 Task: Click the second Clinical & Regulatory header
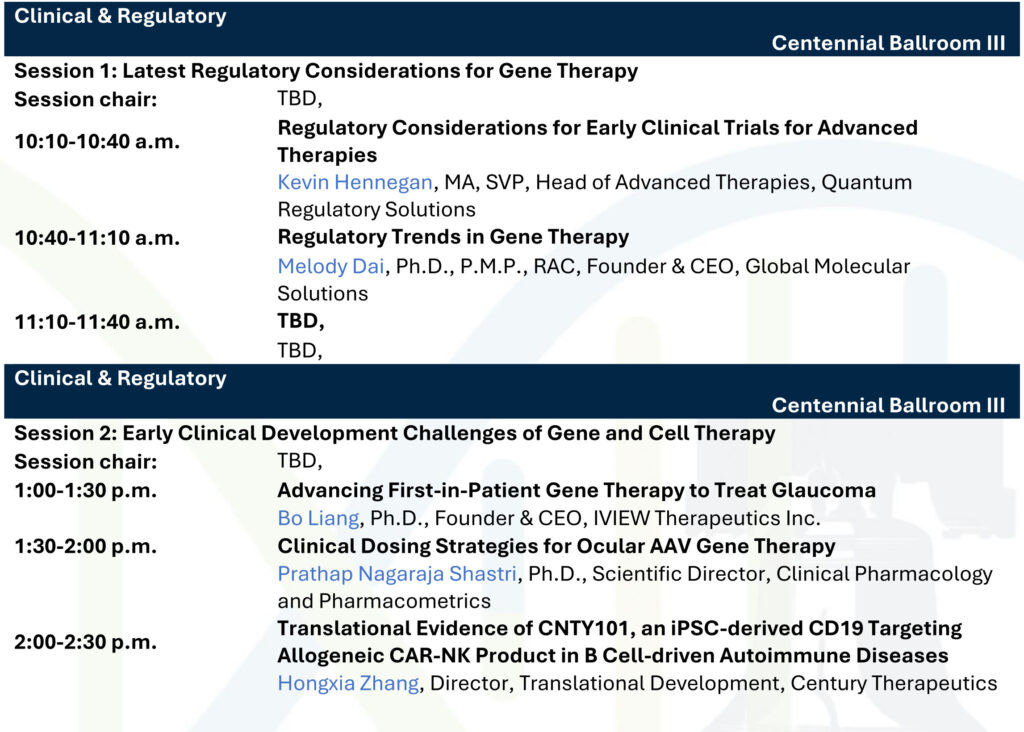pos(121,379)
